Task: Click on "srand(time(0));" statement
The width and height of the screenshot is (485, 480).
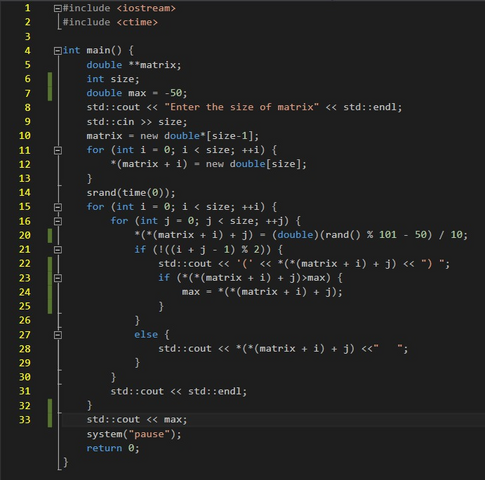Action: pyautogui.click(x=131, y=193)
